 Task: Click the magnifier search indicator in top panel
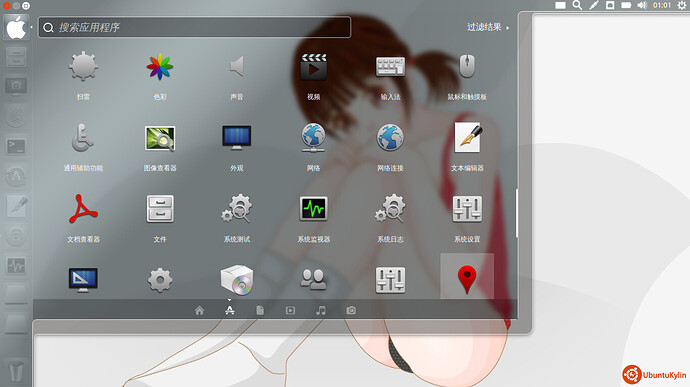point(577,5)
